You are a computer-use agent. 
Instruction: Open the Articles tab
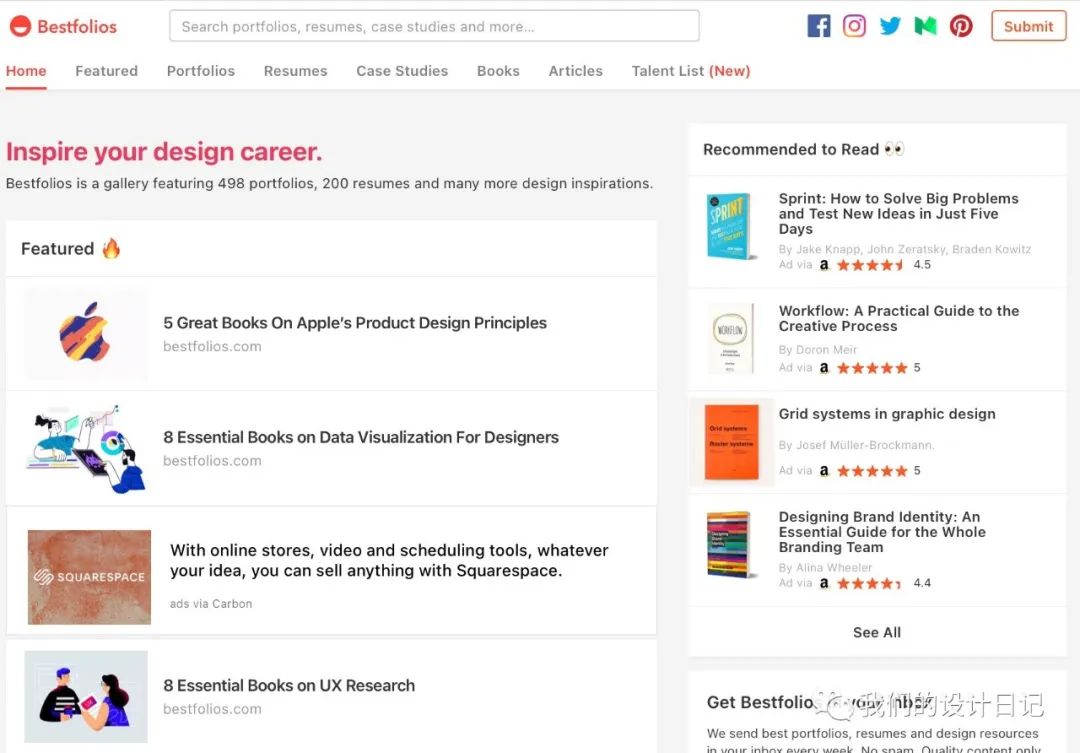[x=575, y=71]
